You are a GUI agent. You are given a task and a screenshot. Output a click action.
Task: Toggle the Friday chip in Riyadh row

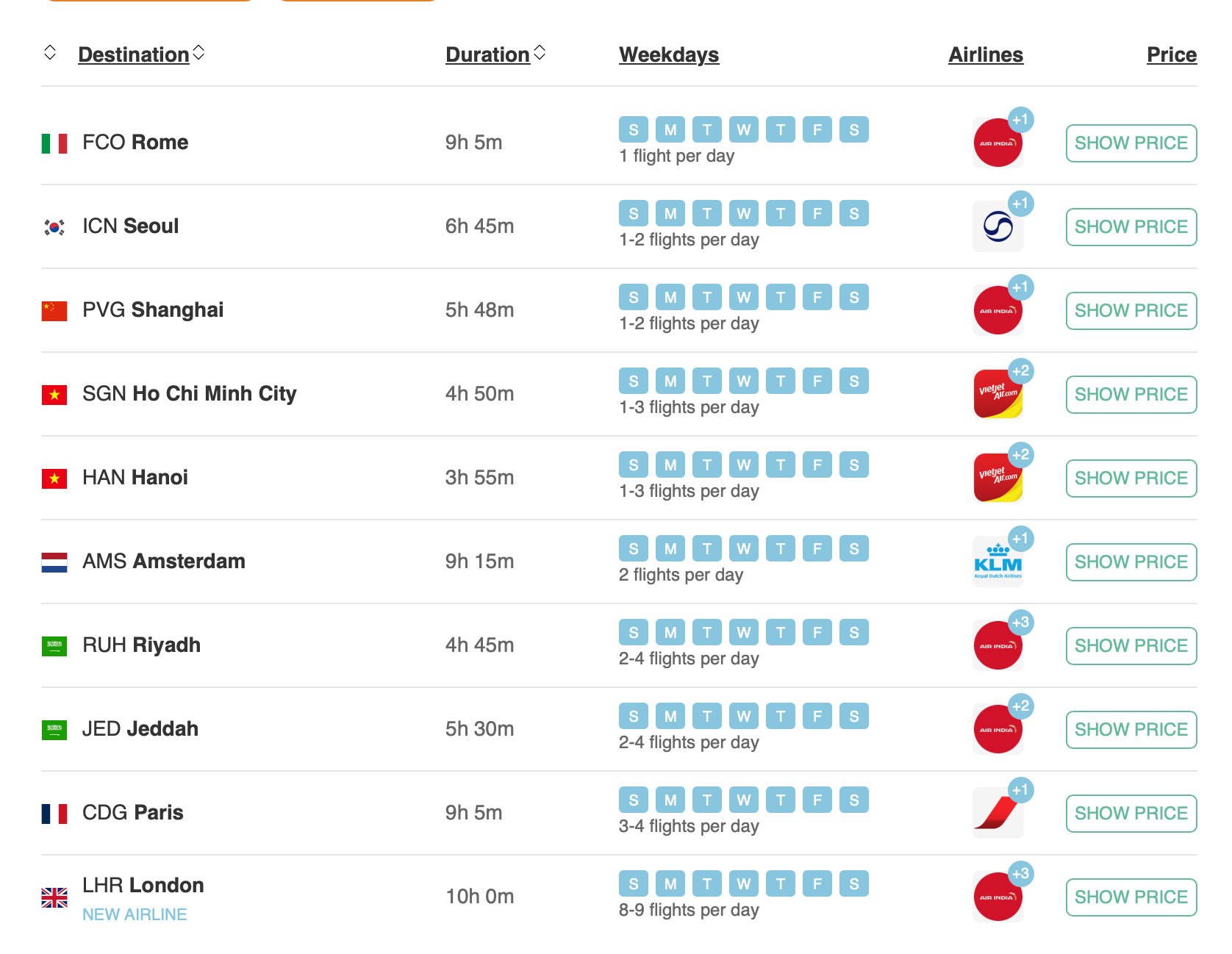[817, 633]
